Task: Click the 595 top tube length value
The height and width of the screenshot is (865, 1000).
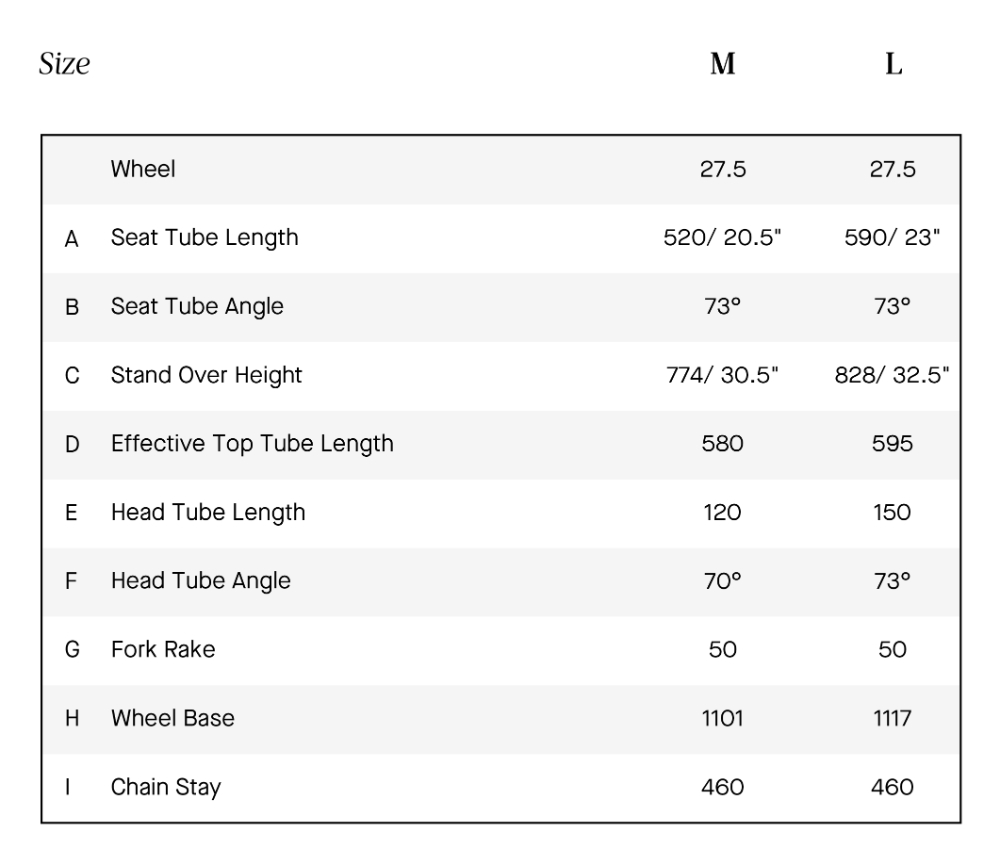Action: (892, 443)
